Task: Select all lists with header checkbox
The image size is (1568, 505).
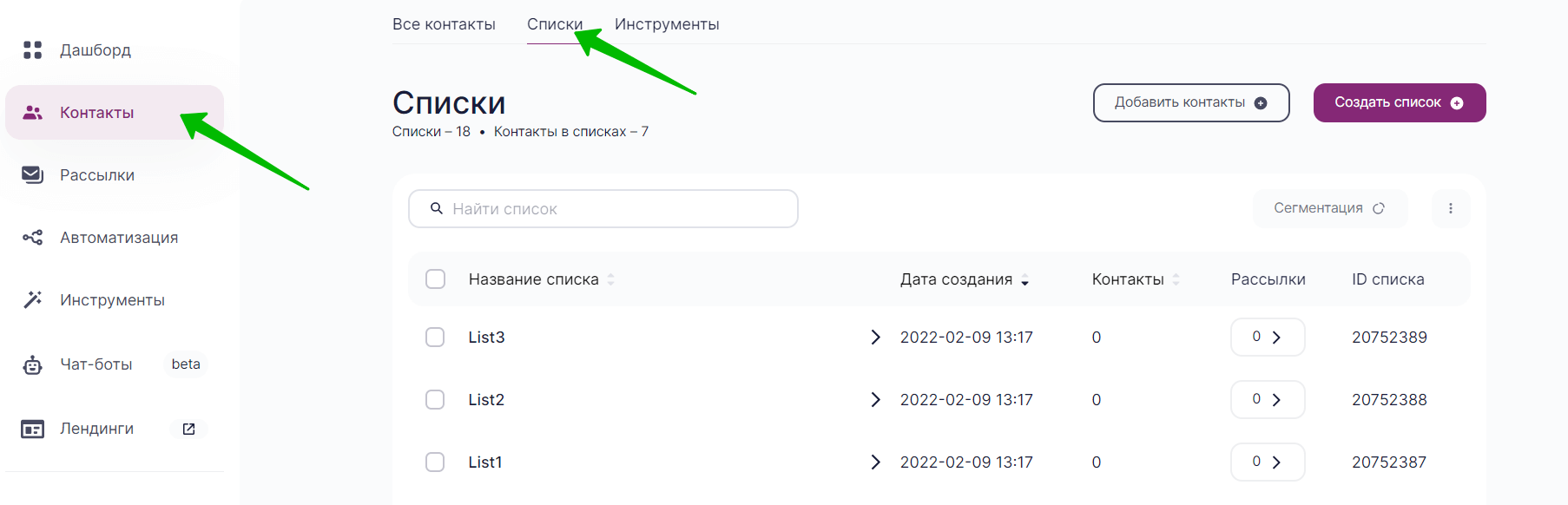Action: coord(436,279)
